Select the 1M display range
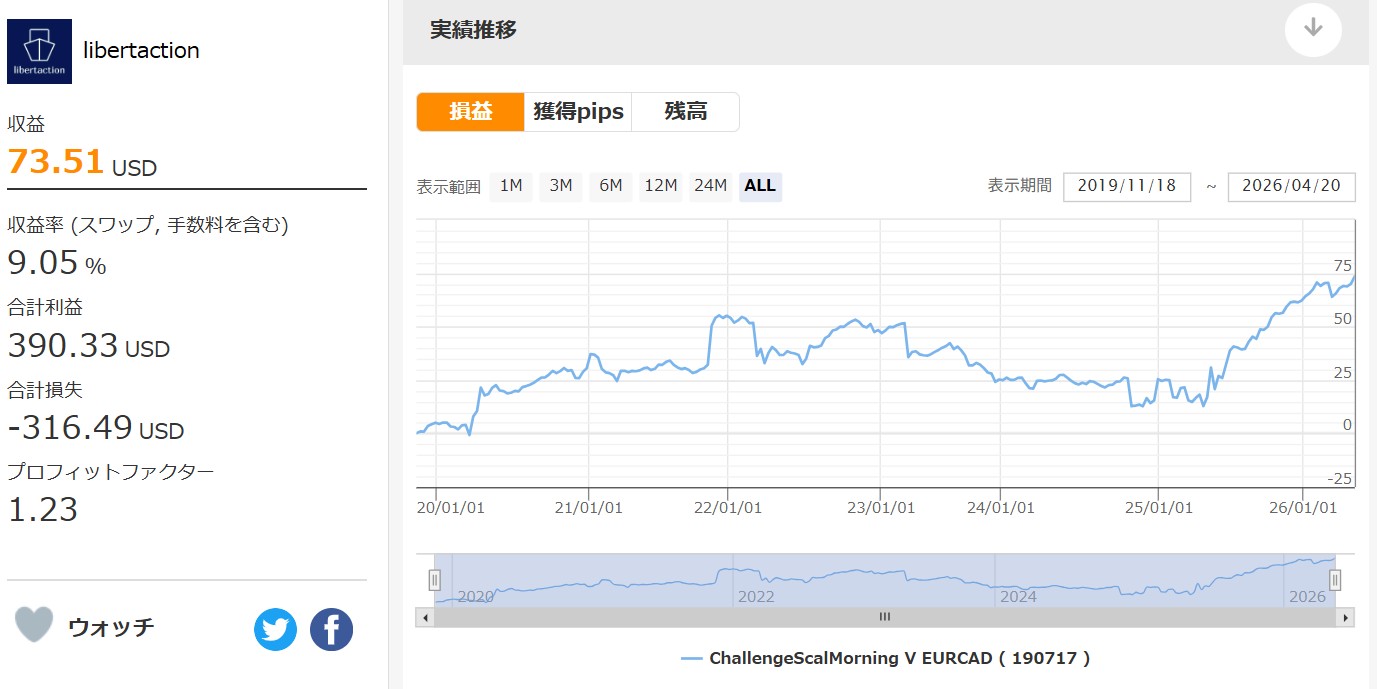1377x689 pixels. click(511, 186)
